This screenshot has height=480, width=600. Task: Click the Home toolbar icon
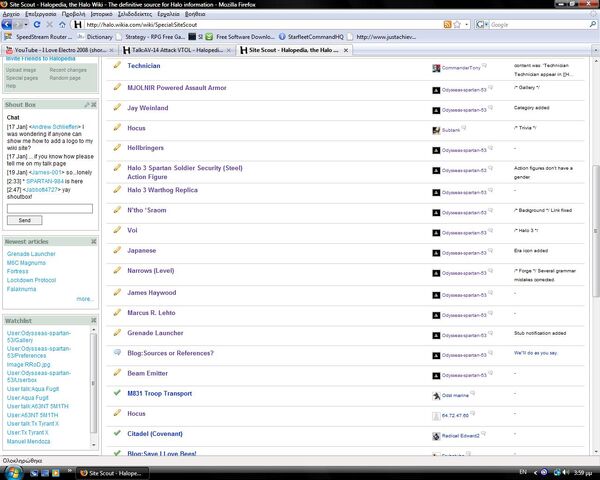tap(62, 24)
